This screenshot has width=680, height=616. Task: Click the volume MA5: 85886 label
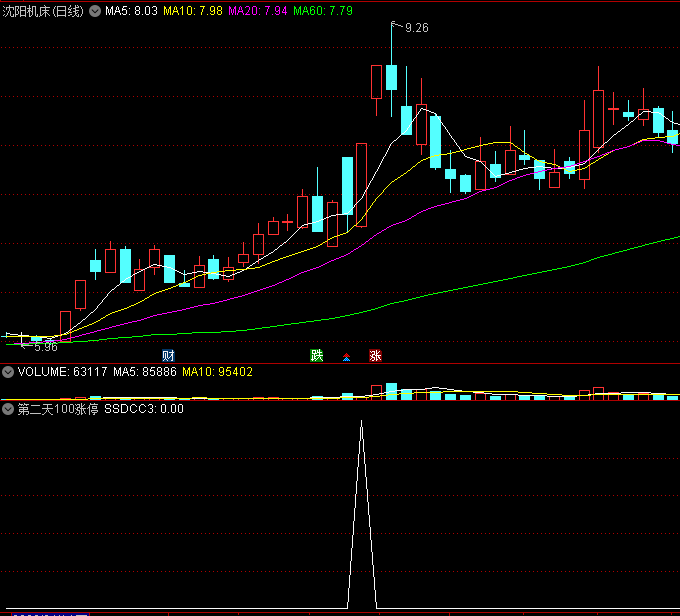[145, 372]
